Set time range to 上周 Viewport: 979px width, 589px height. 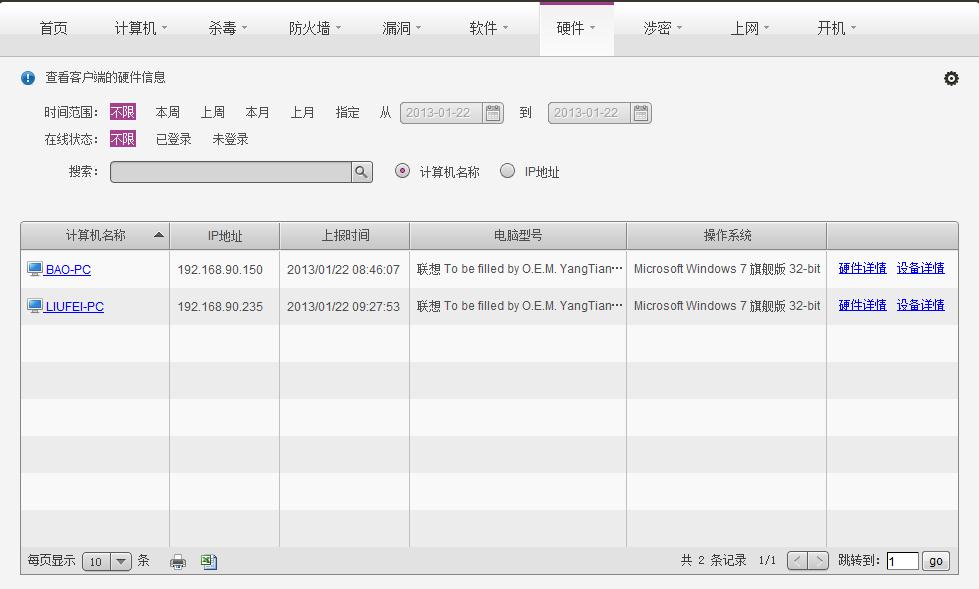[x=212, y=112]
